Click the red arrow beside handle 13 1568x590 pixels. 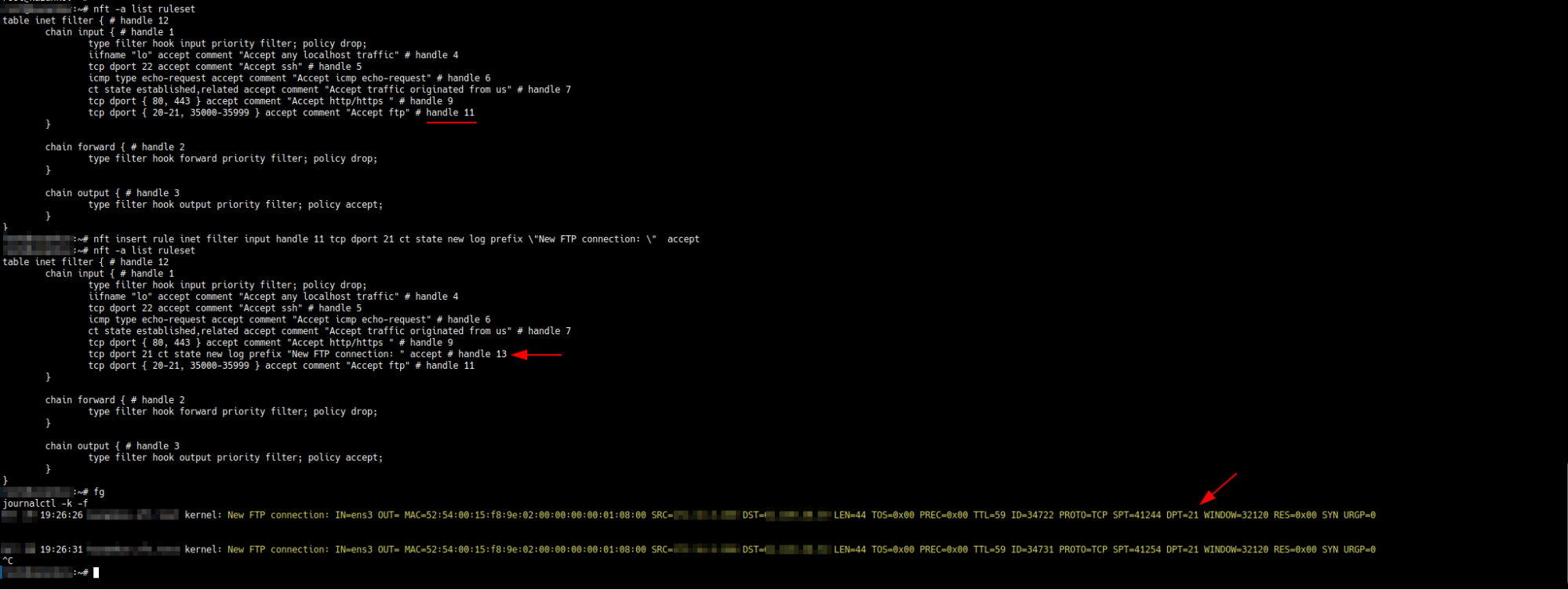(537, 355)
